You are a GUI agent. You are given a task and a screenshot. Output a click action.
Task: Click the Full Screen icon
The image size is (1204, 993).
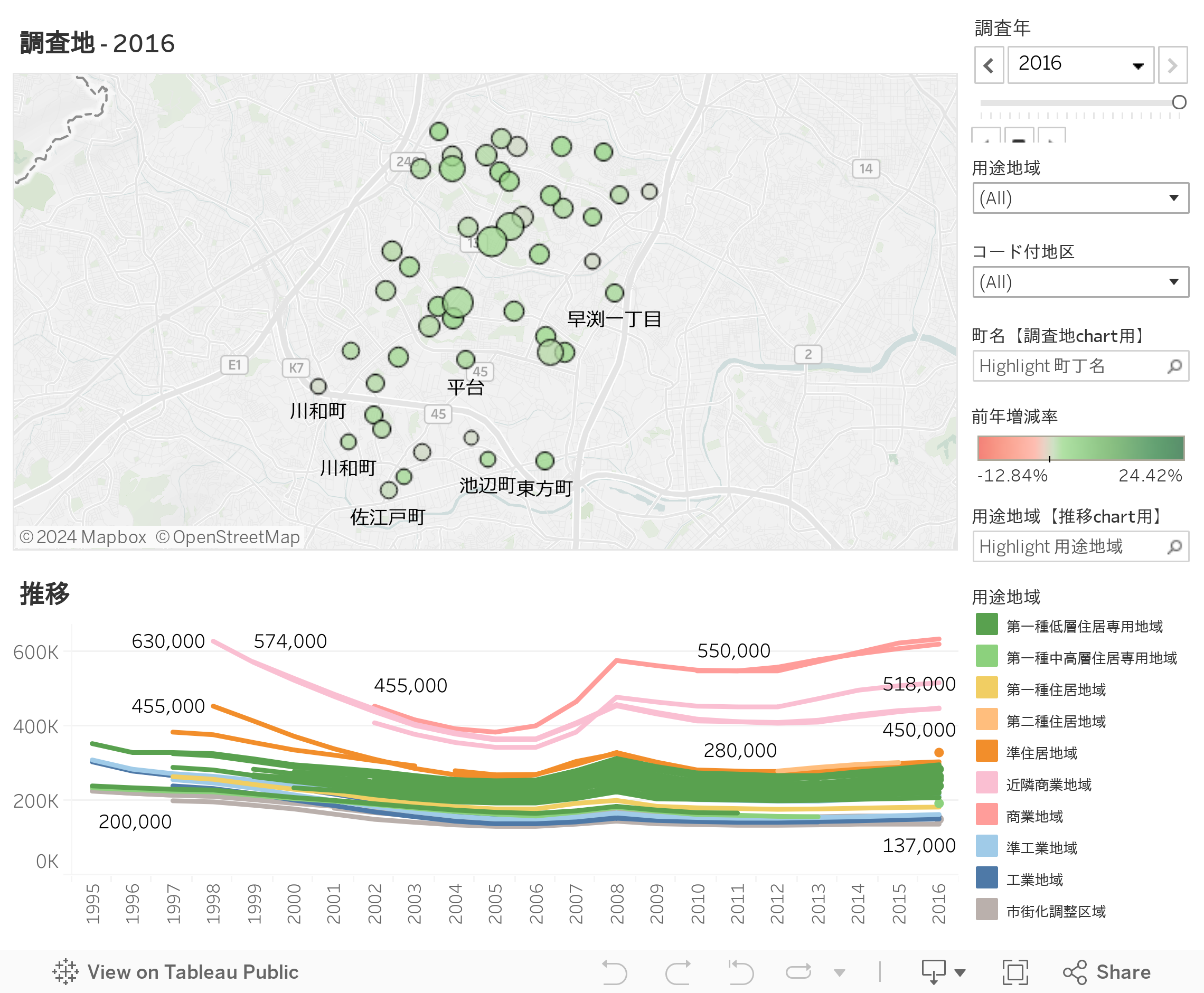click(1015, 972)
